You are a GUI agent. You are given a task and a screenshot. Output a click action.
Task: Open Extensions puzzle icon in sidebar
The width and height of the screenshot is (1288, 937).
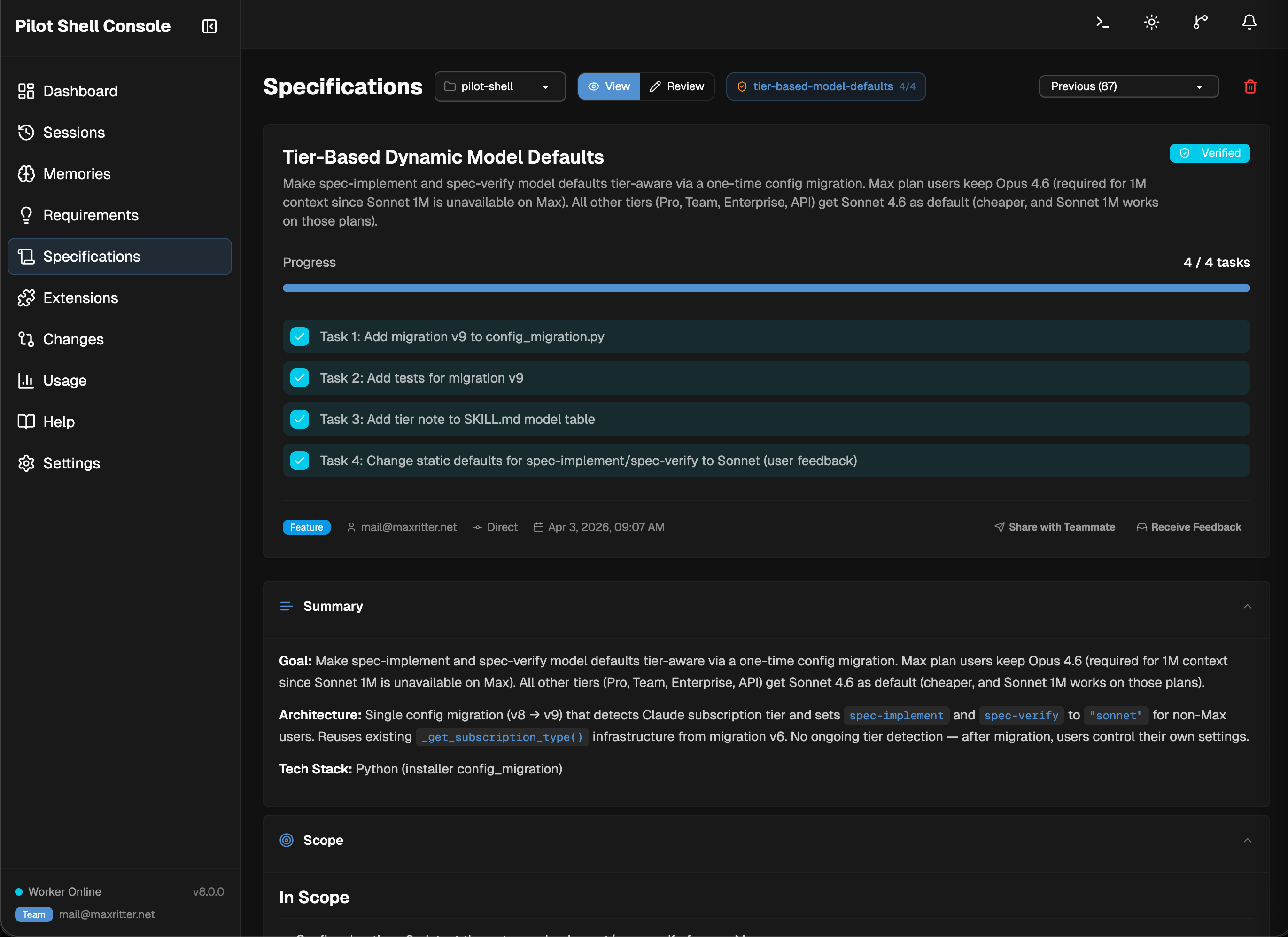click(x=26, y=298)
